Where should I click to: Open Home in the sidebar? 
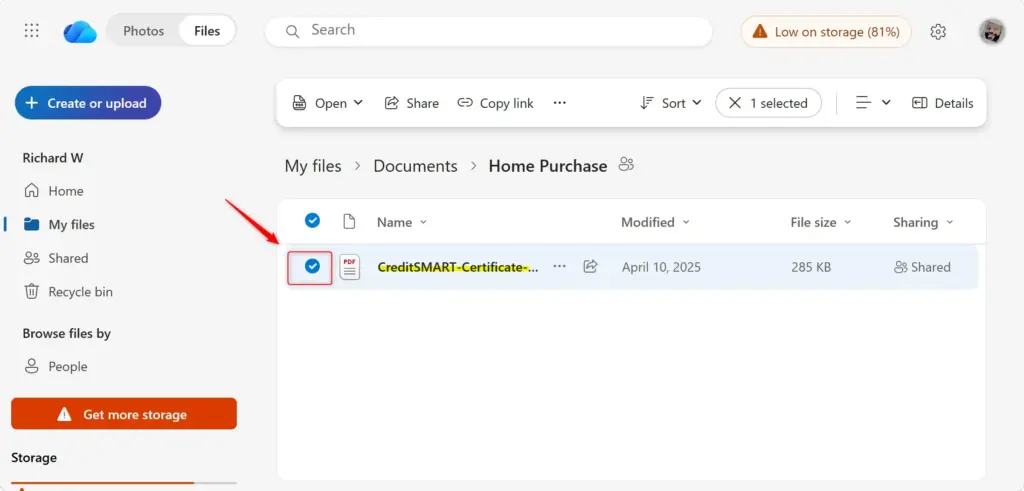[54, 191]
